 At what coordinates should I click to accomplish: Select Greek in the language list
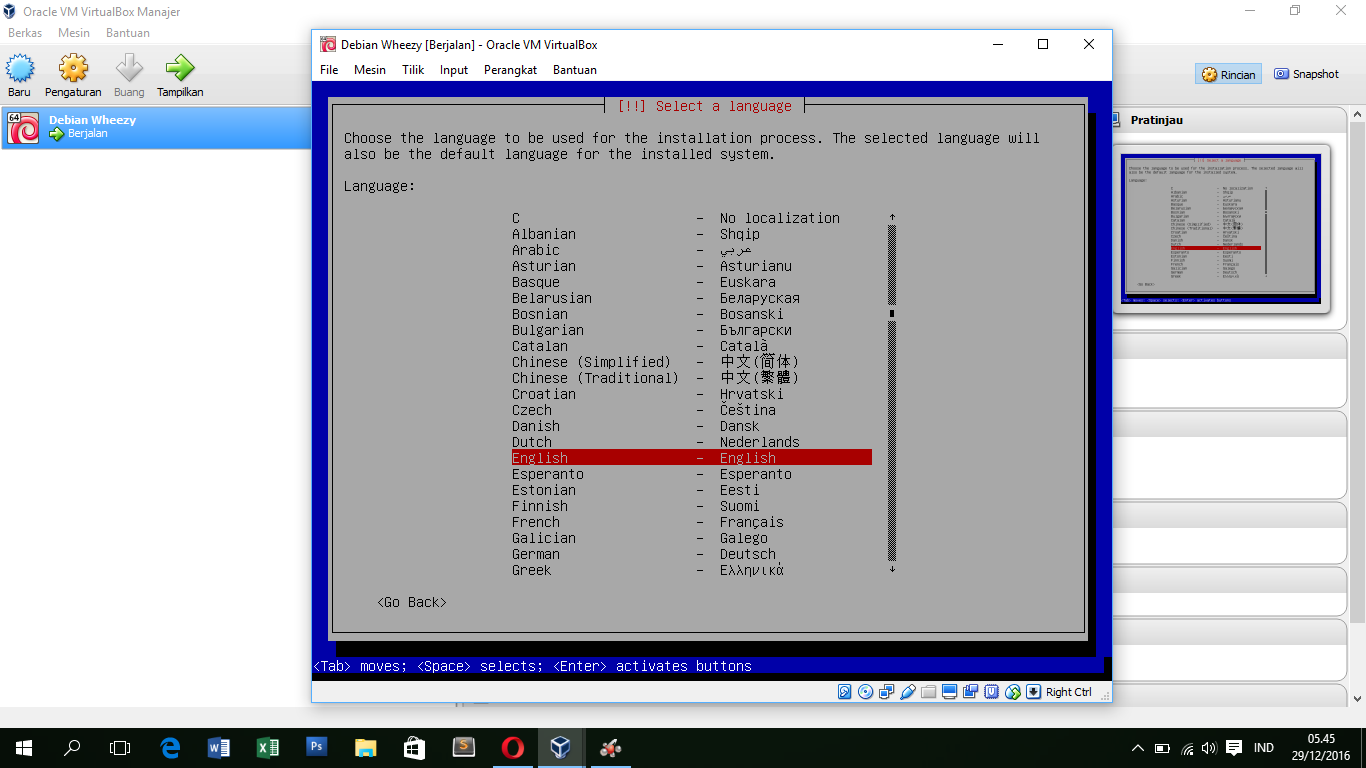click(x=692, y=570)
